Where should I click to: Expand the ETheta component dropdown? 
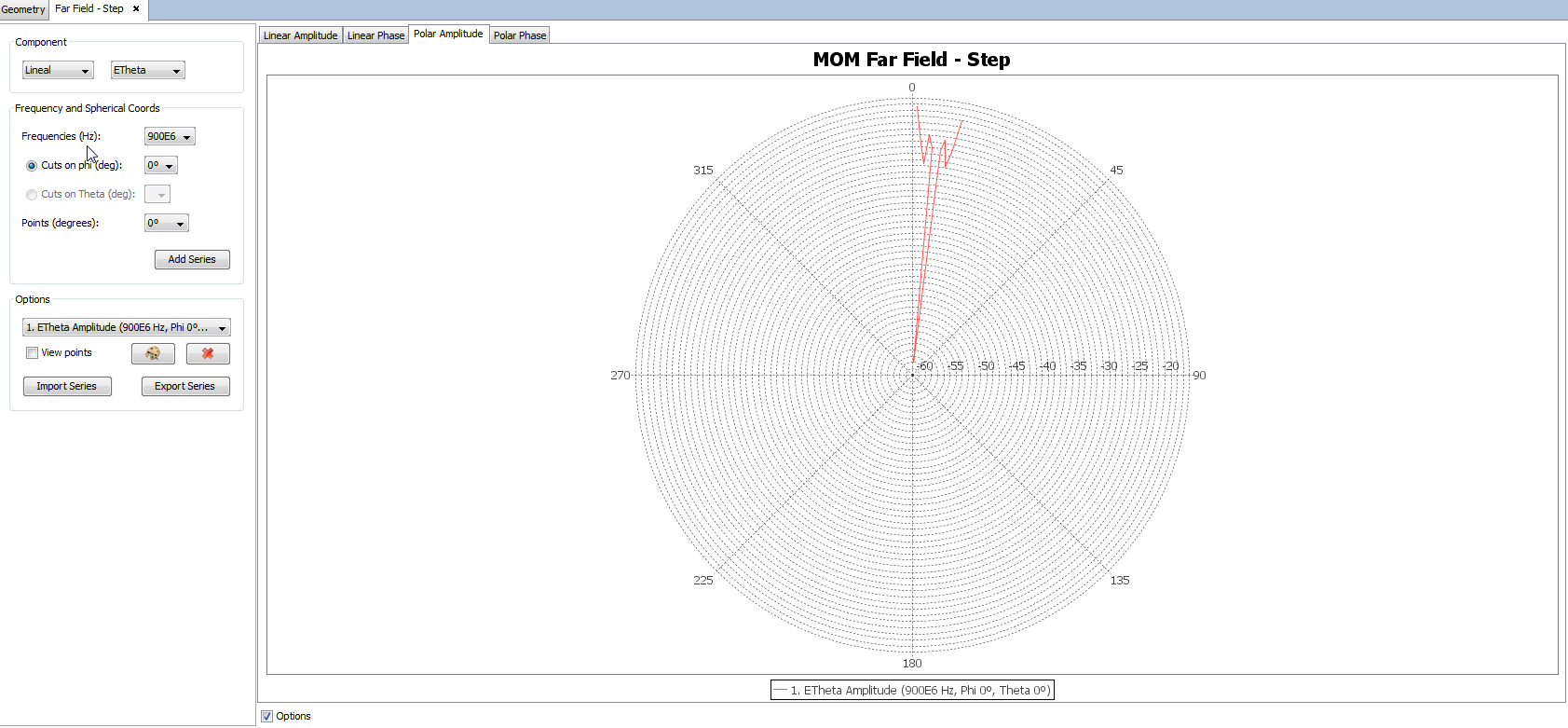147,71
